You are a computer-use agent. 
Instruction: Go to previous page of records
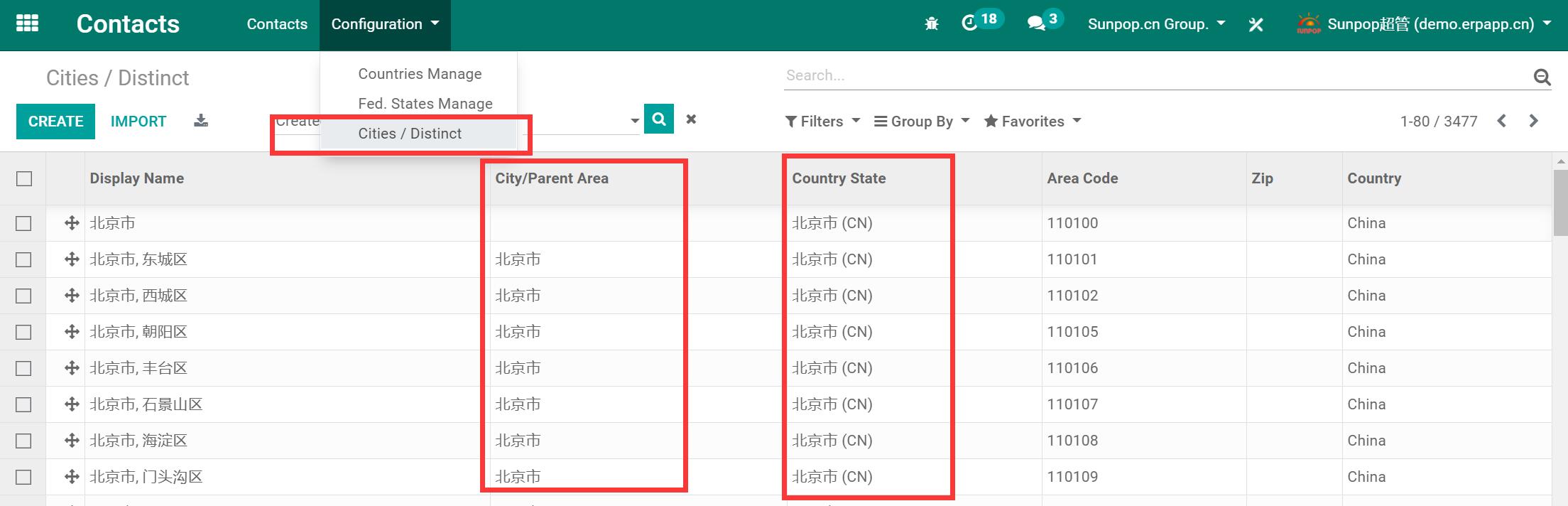point(1501,121)
